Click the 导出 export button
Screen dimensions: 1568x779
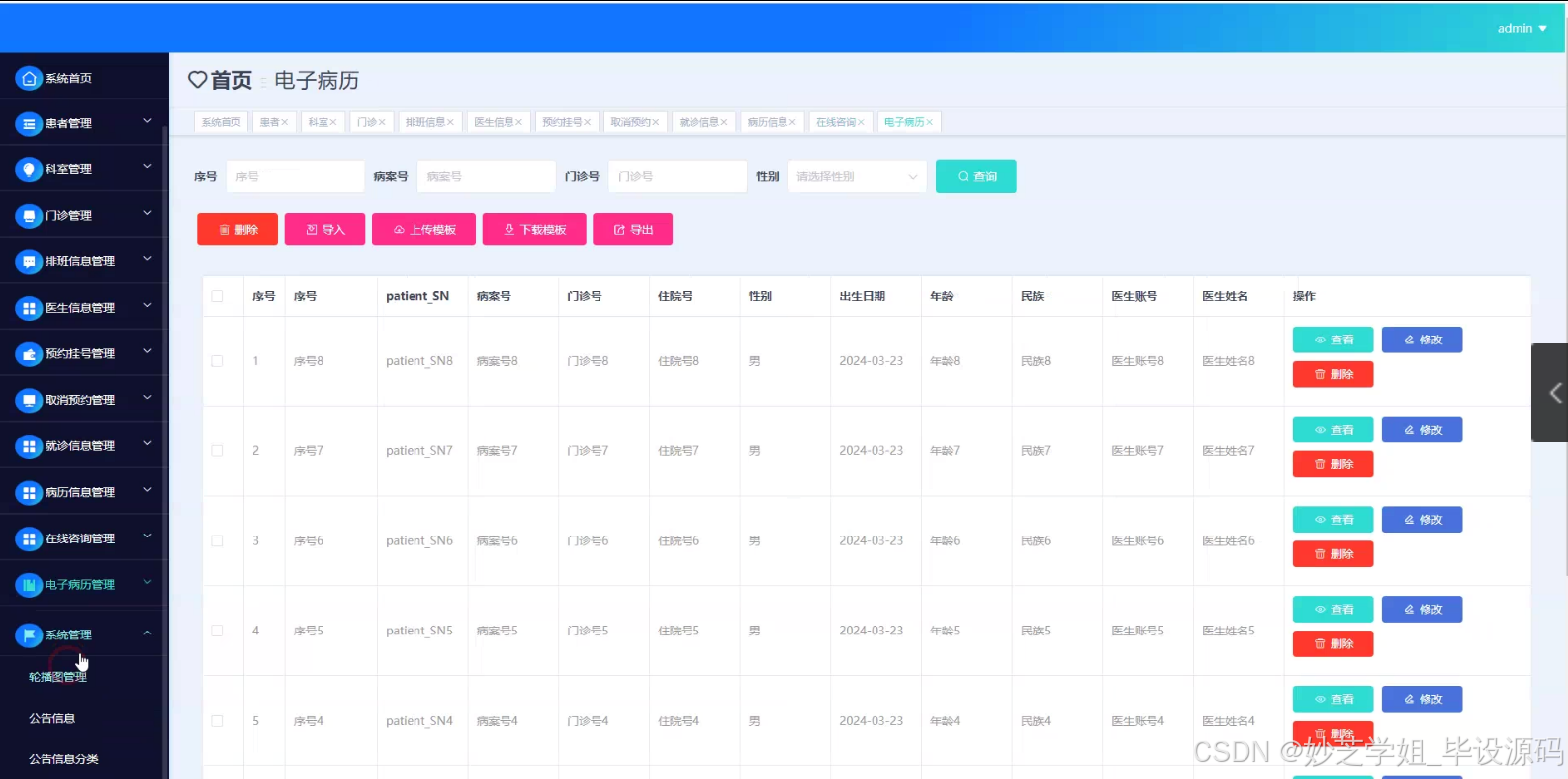pyautogui.click(x=633, y=229)
